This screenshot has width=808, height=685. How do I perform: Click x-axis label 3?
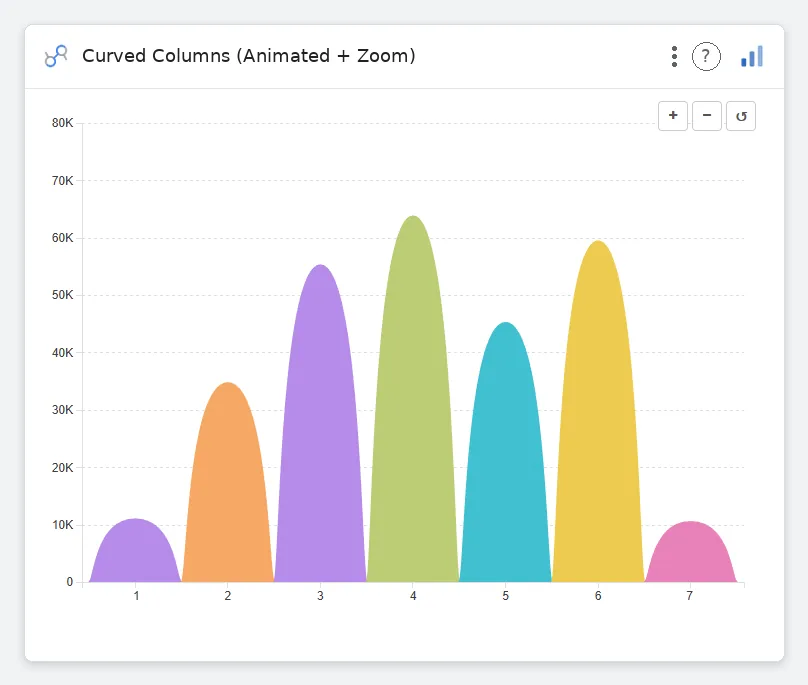pos(320,596)
